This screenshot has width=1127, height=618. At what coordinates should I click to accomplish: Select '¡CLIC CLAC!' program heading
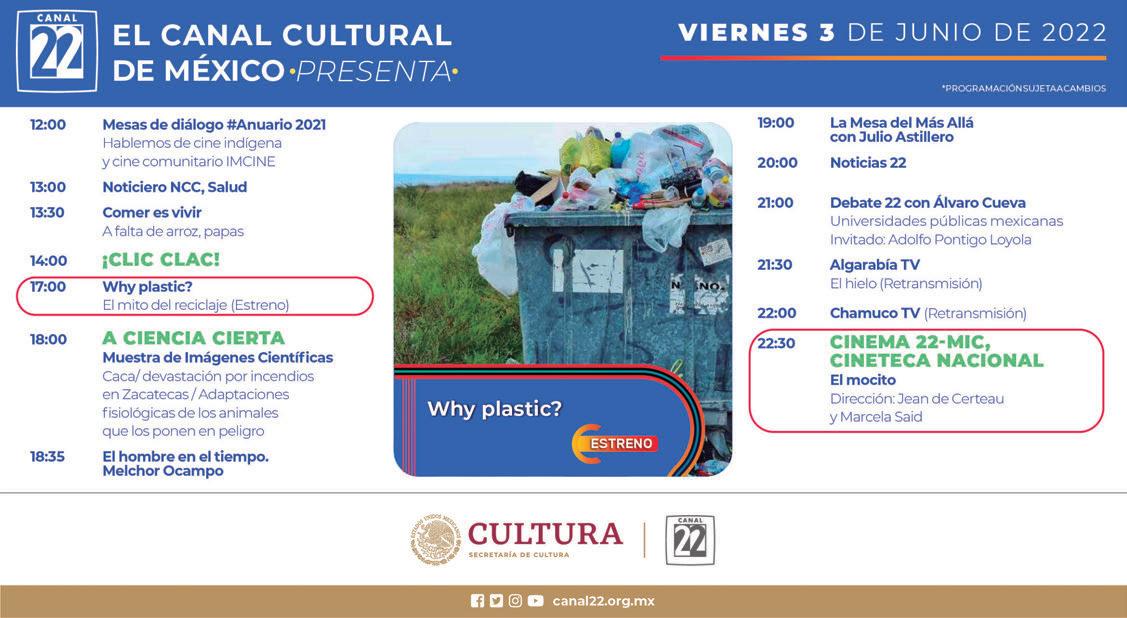pyautogui.click(x=161, y=259)
